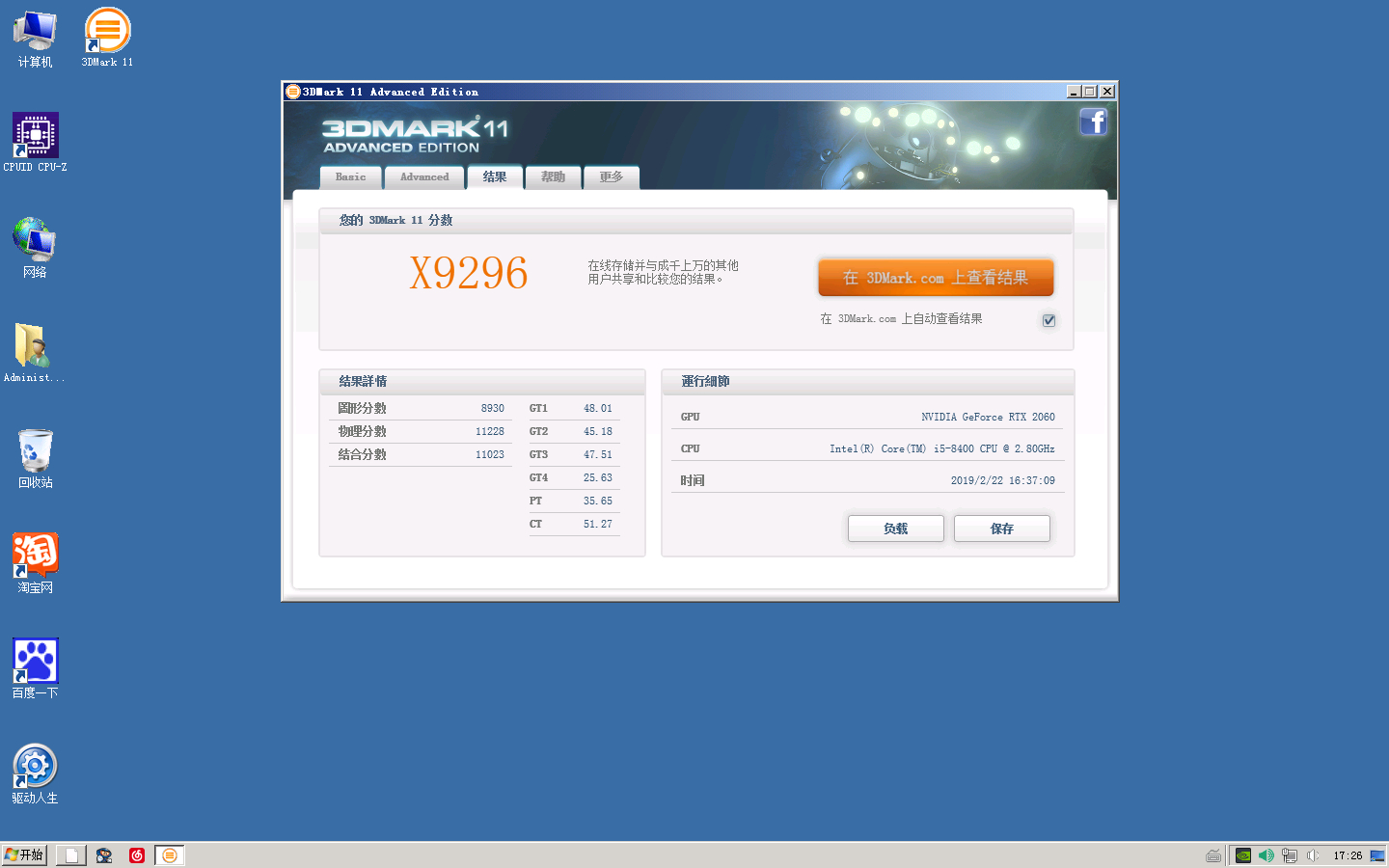1389x868 pixels.
Task: Click the GT3 result 47.51
Action: (x=598, y=455)
